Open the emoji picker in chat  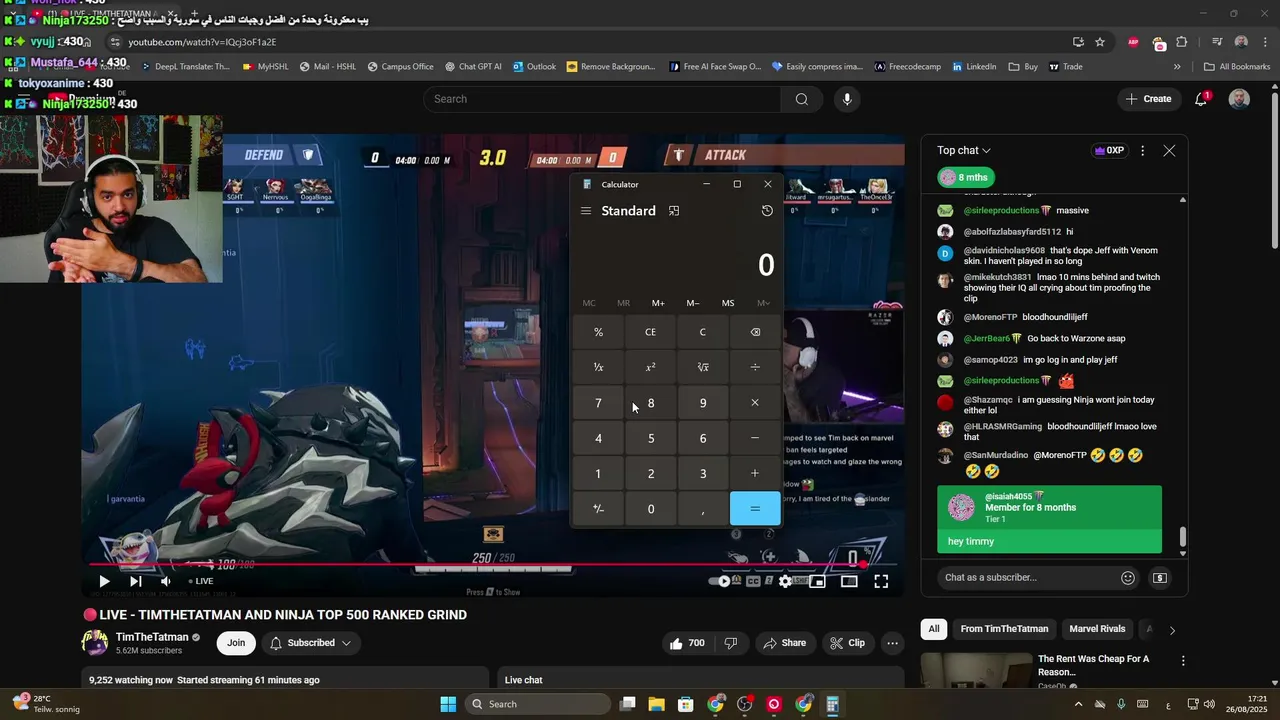point(1128,578)
